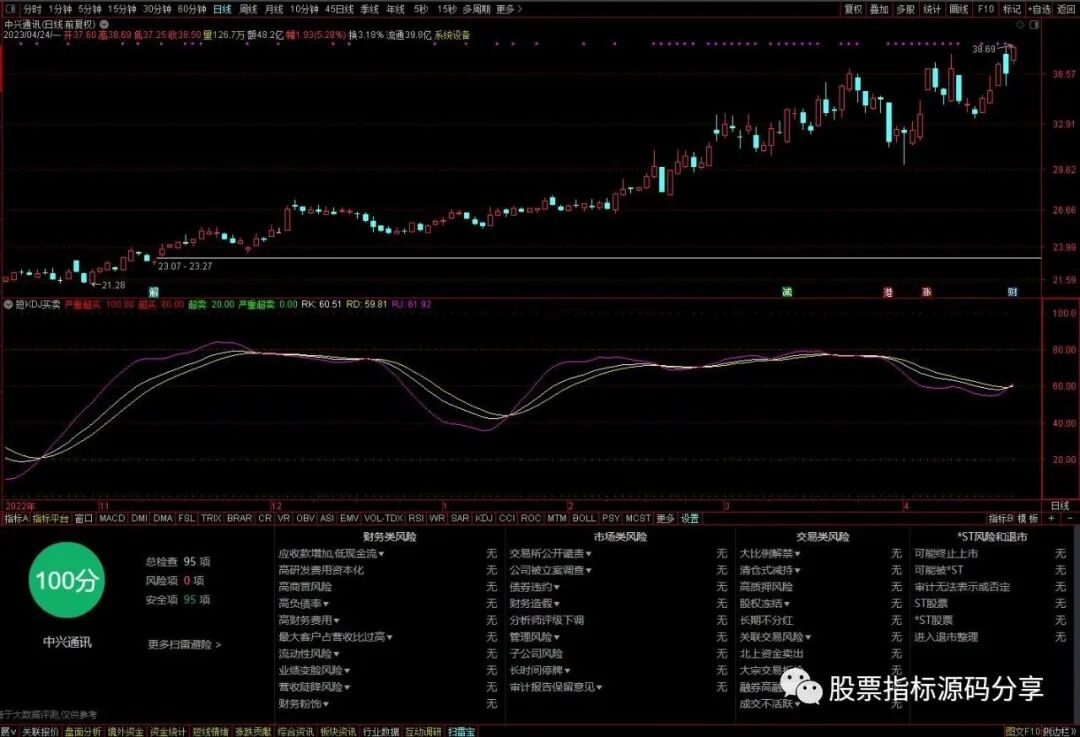Switch to the 日线 daily period tab
Screen dimensions: 1080x737
click(222, 9)
